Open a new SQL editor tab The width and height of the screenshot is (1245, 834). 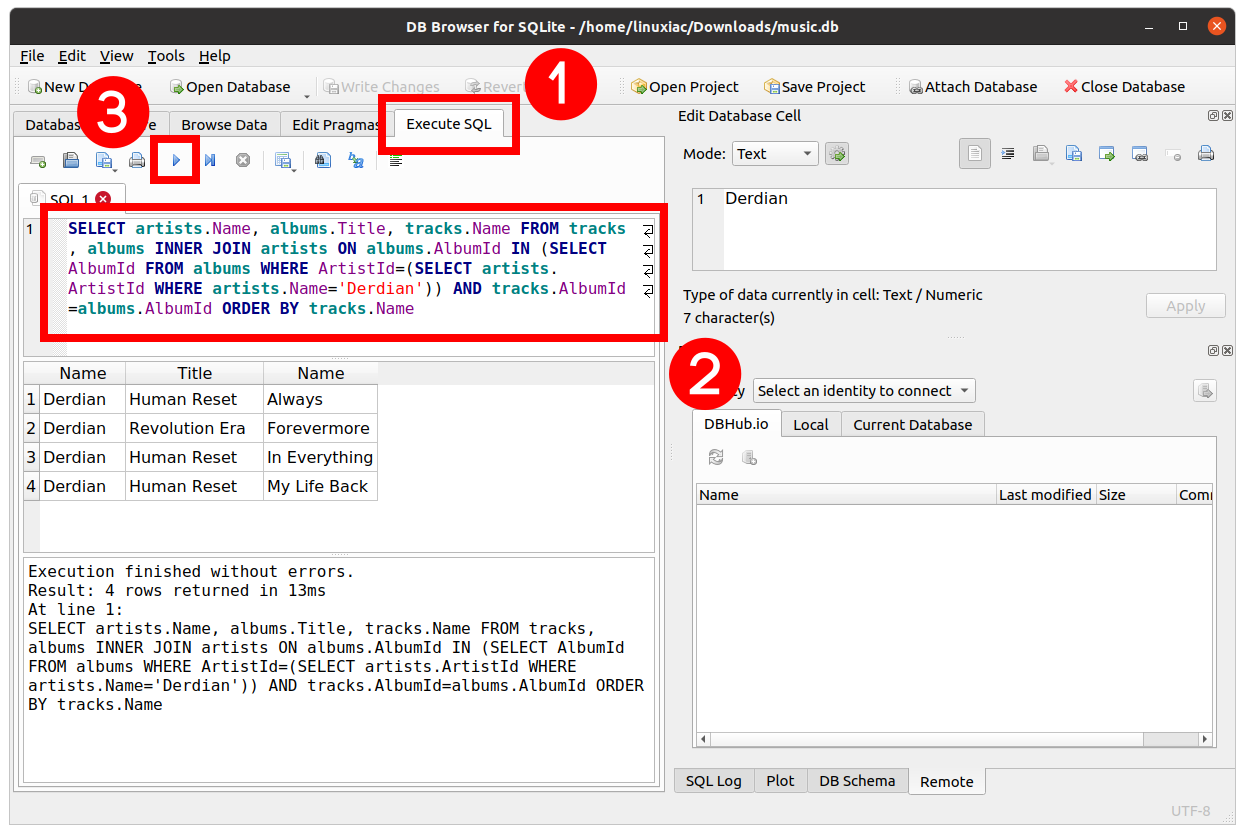pyautogui.click(x=38, y=160)
